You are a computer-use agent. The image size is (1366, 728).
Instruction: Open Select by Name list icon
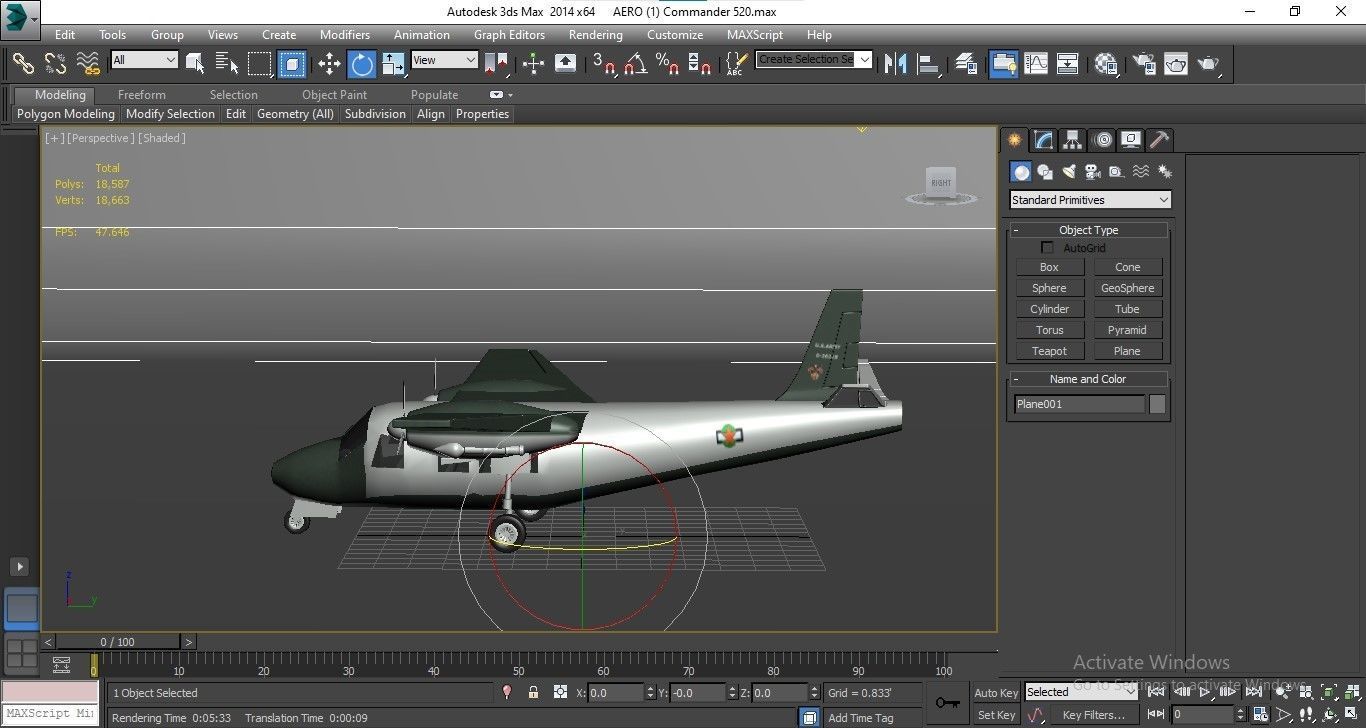(227, 63)
